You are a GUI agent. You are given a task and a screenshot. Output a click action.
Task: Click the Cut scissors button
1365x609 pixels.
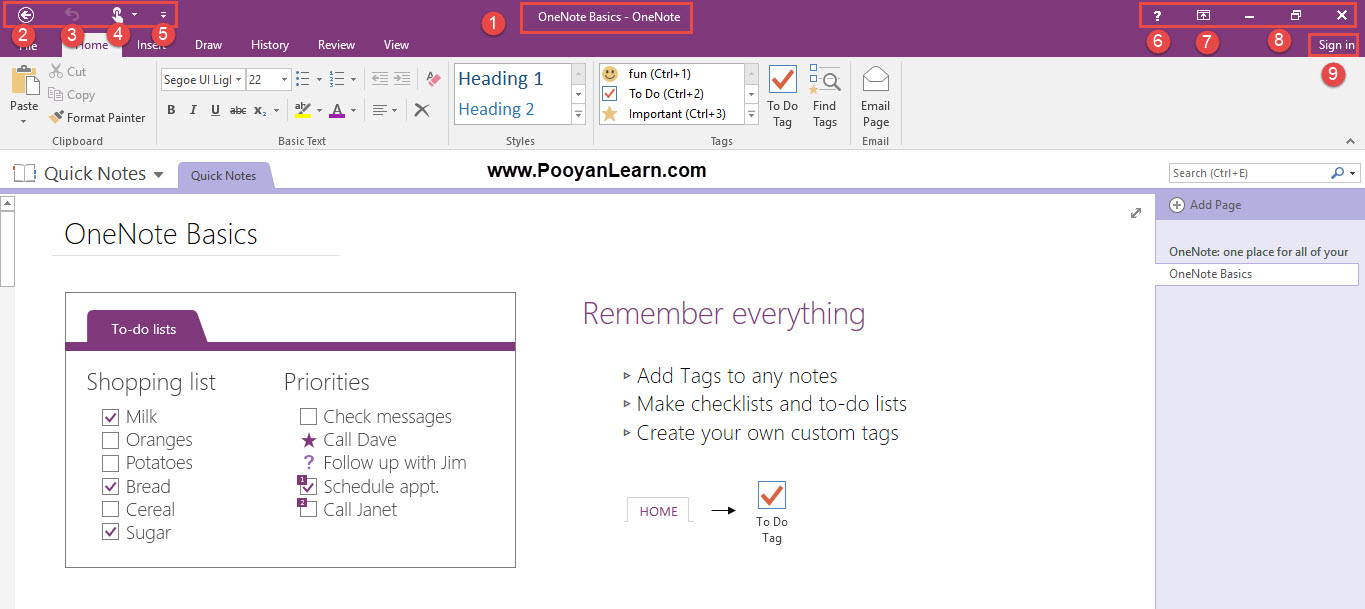coord(67,72)
